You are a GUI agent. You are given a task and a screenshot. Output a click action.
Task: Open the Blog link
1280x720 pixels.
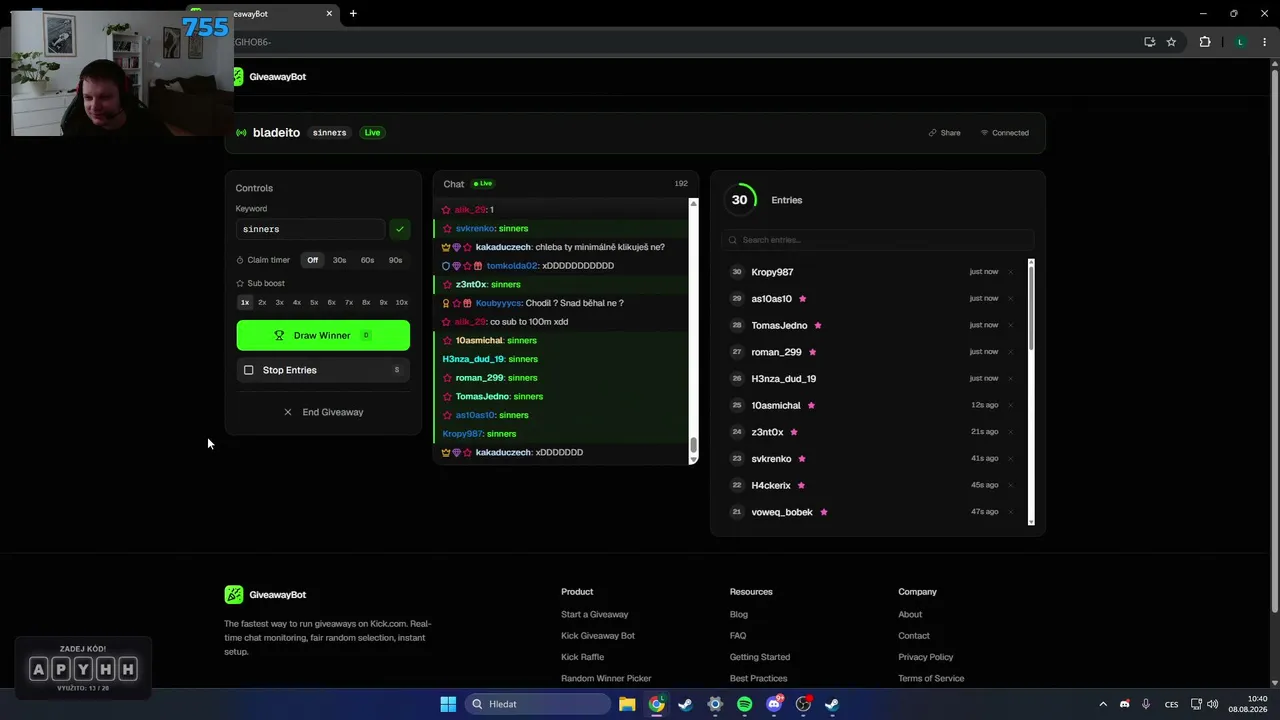[739, 615]
